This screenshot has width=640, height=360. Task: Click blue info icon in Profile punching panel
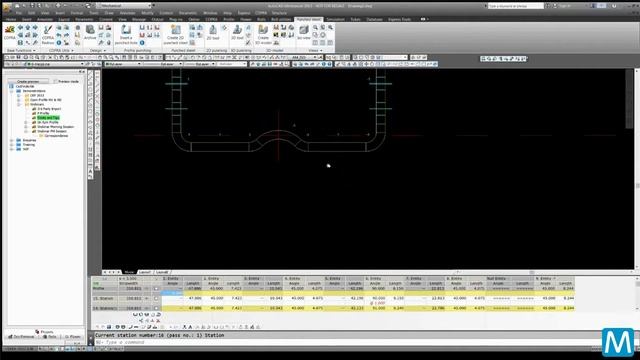point(142,42)
